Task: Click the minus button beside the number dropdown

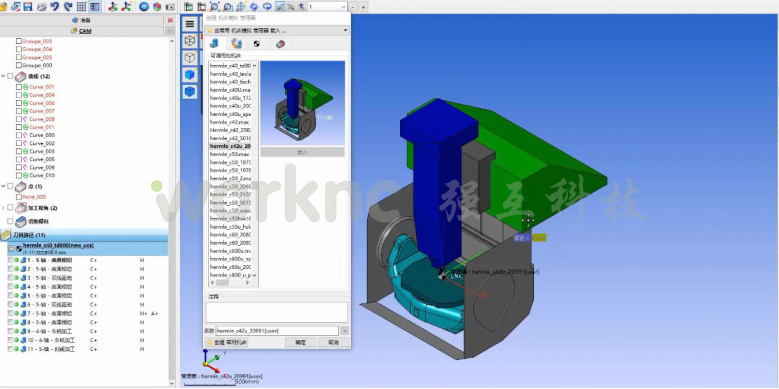Action: 353,7
